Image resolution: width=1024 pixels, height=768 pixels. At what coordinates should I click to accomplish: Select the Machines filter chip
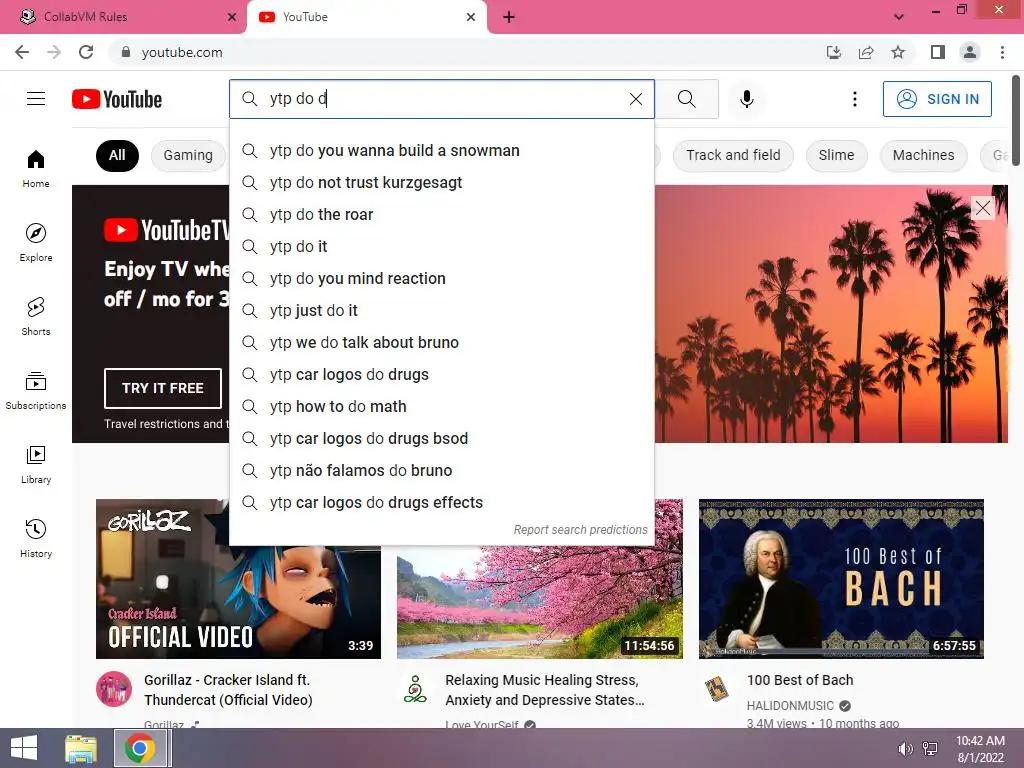point(923,155)
